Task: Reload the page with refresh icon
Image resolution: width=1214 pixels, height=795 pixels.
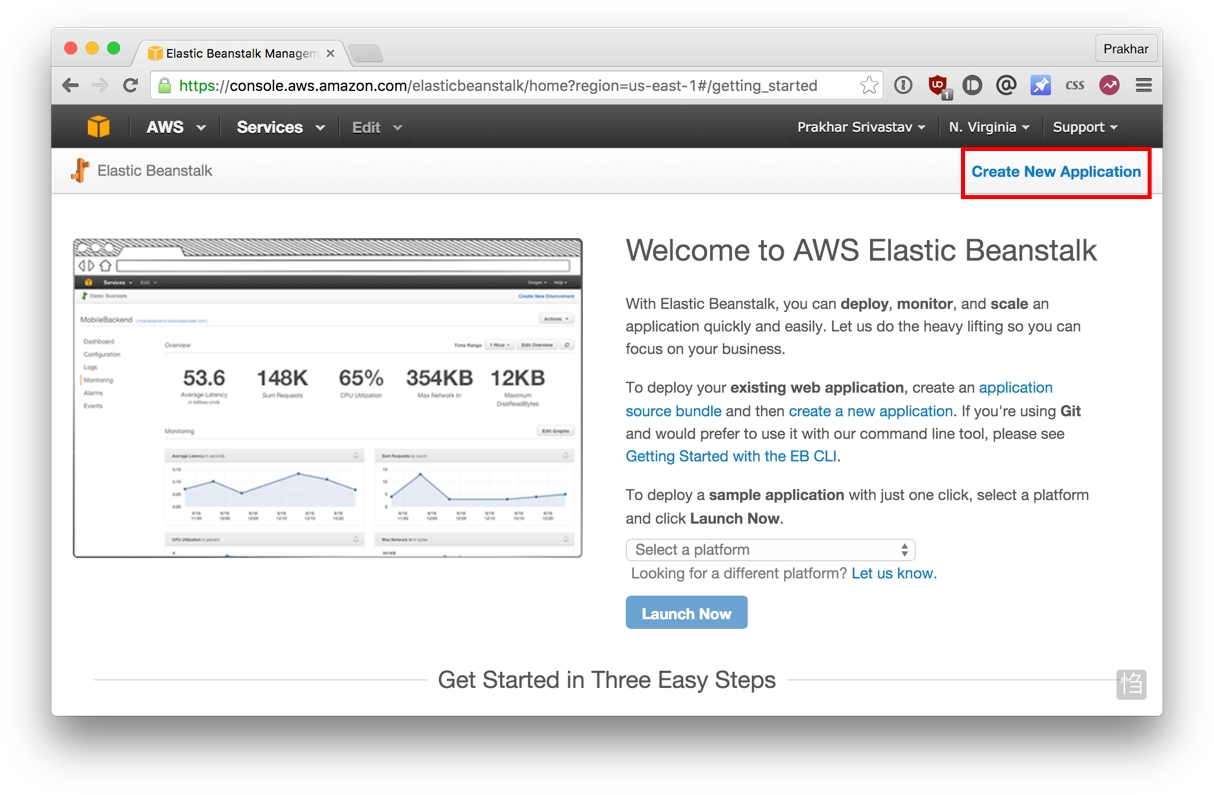Action: 130,85
